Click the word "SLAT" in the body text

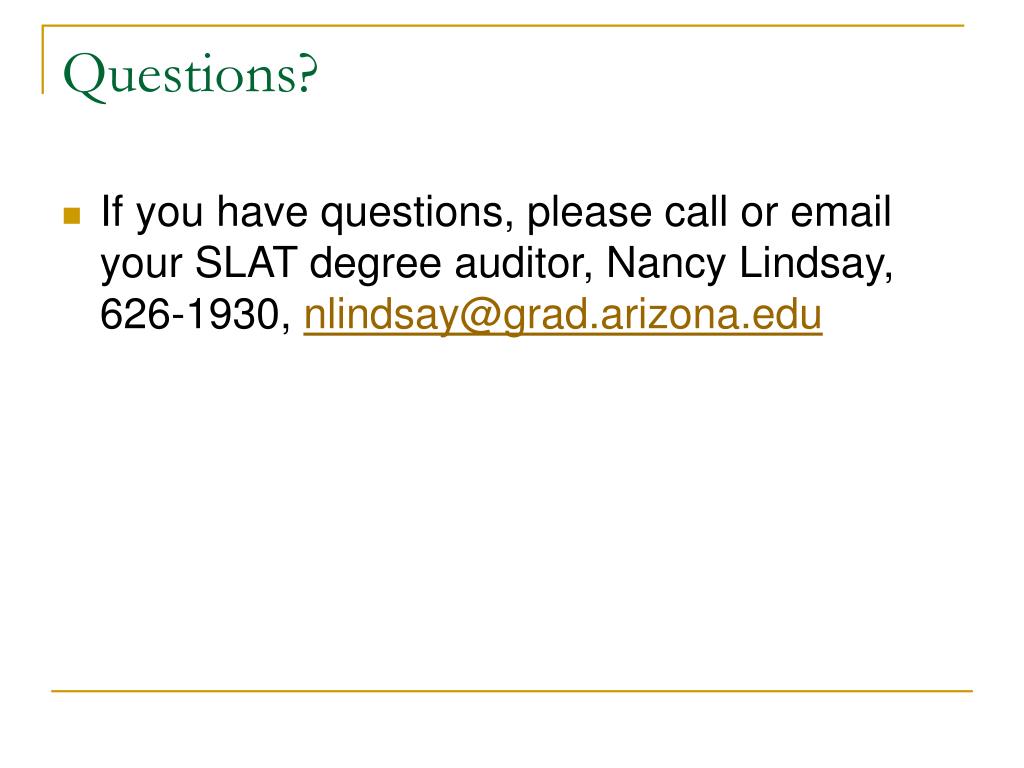point(246,263)
